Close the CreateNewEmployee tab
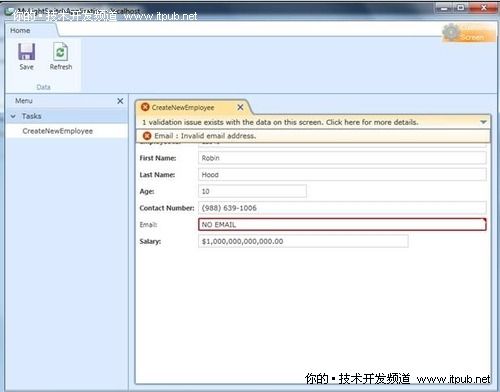The height and width of the screenshot is (392, 500). pyautogui.click(x=240, y=107)
